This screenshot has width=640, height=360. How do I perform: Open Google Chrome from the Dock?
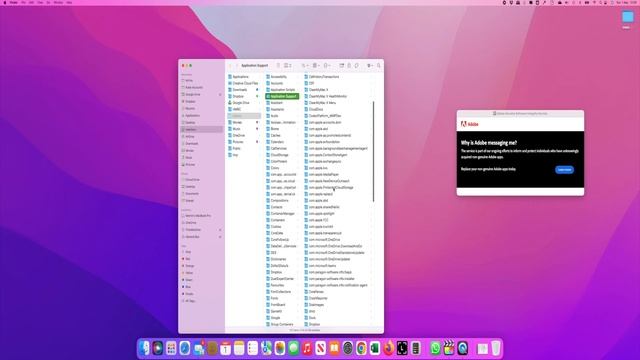pos(361,348)
